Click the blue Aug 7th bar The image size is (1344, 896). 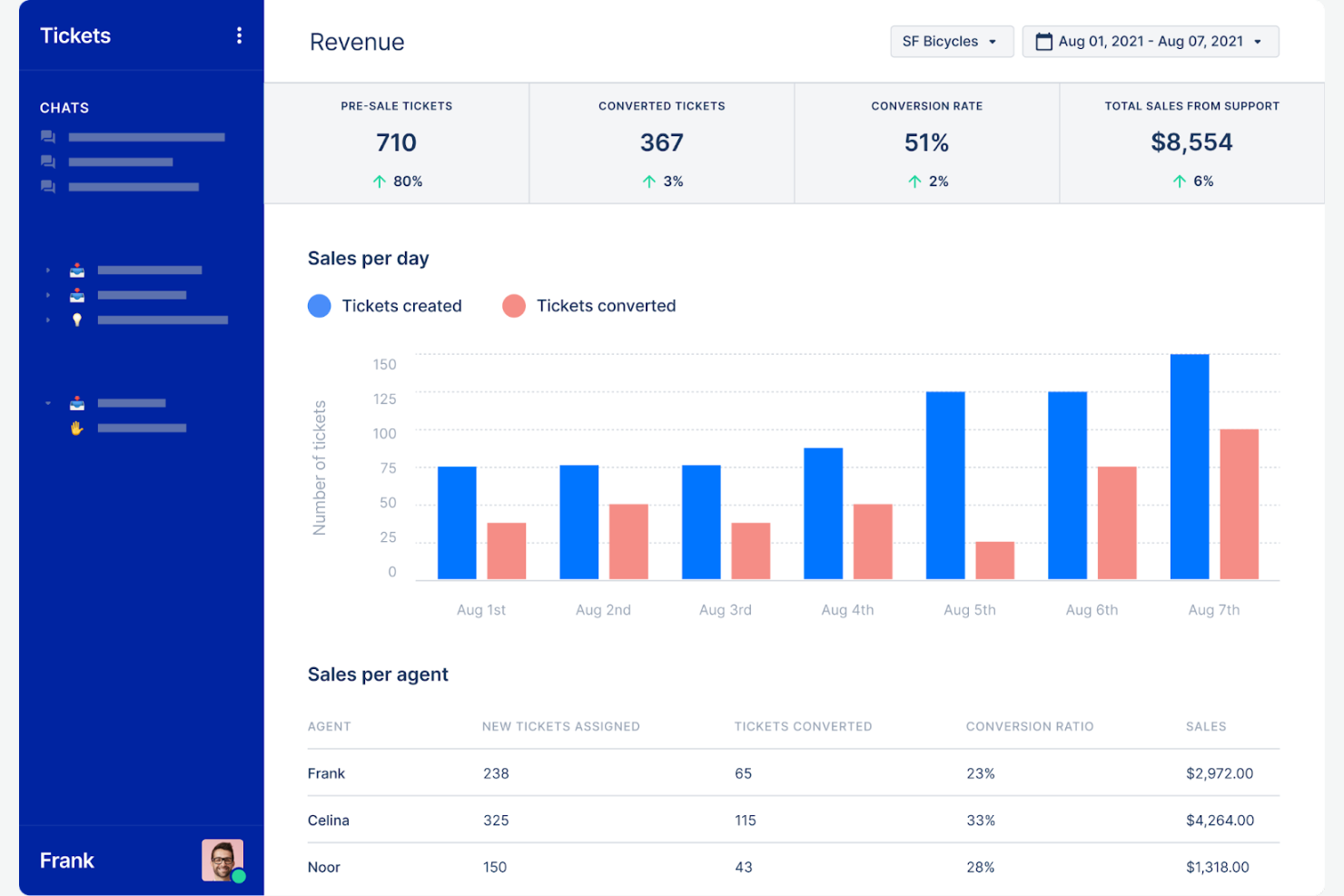tap(1190, 467)
